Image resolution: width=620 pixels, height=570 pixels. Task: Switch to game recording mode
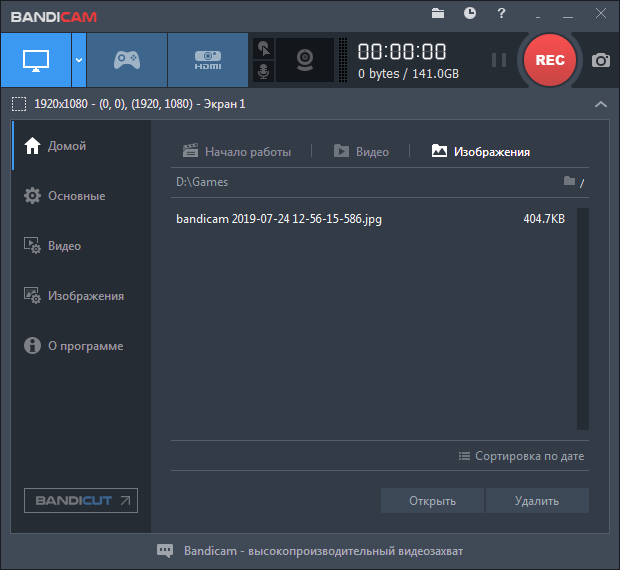pyautogui.click(x=126, y=60)
